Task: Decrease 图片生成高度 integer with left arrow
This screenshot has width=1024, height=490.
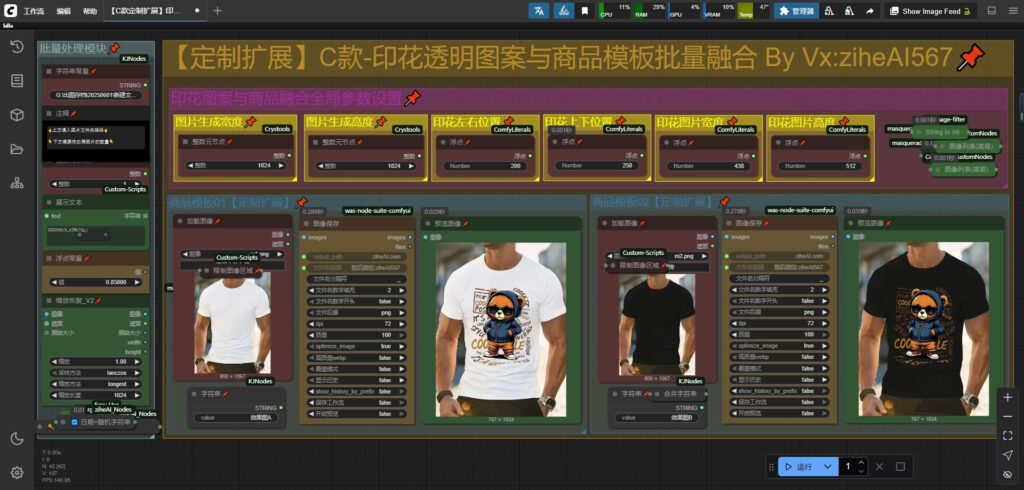Action: tap(321, 166)
